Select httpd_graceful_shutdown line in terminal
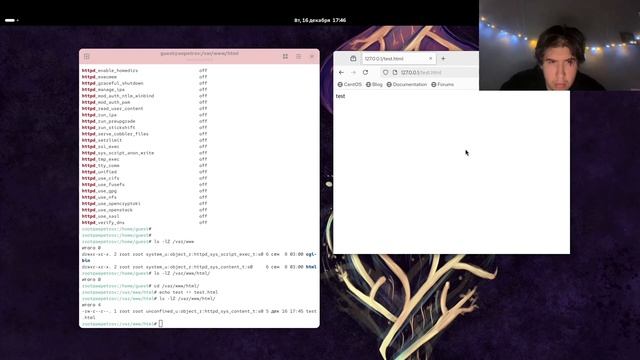Screen dimensions: 640x360 click(144, 83)
